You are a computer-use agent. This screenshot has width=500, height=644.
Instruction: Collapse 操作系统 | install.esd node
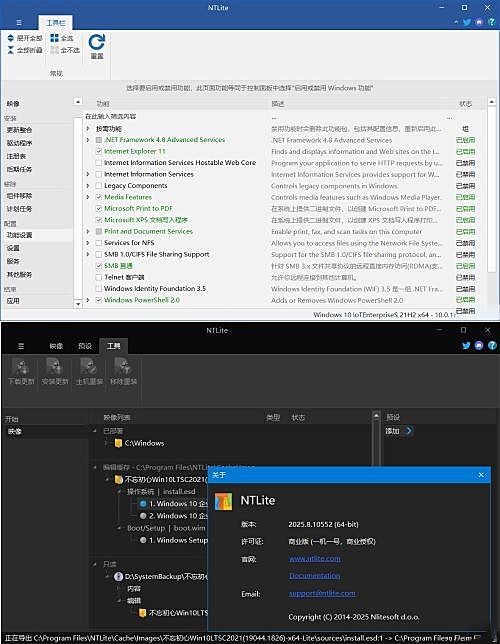coord(119,492)
